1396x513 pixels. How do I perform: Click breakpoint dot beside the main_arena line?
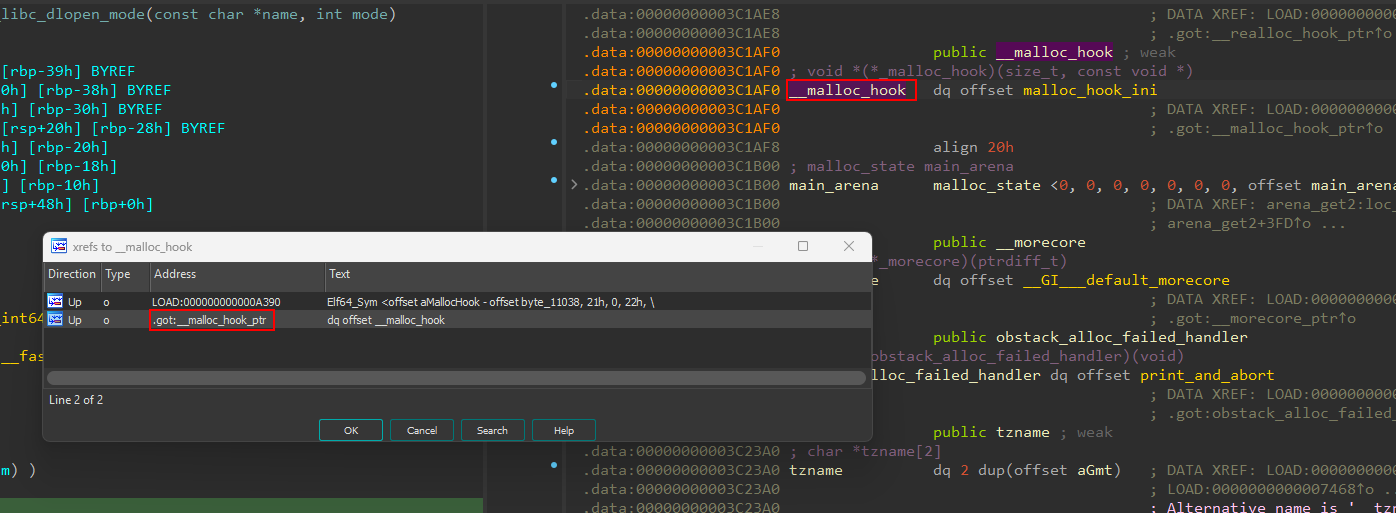tap(554, 181)
